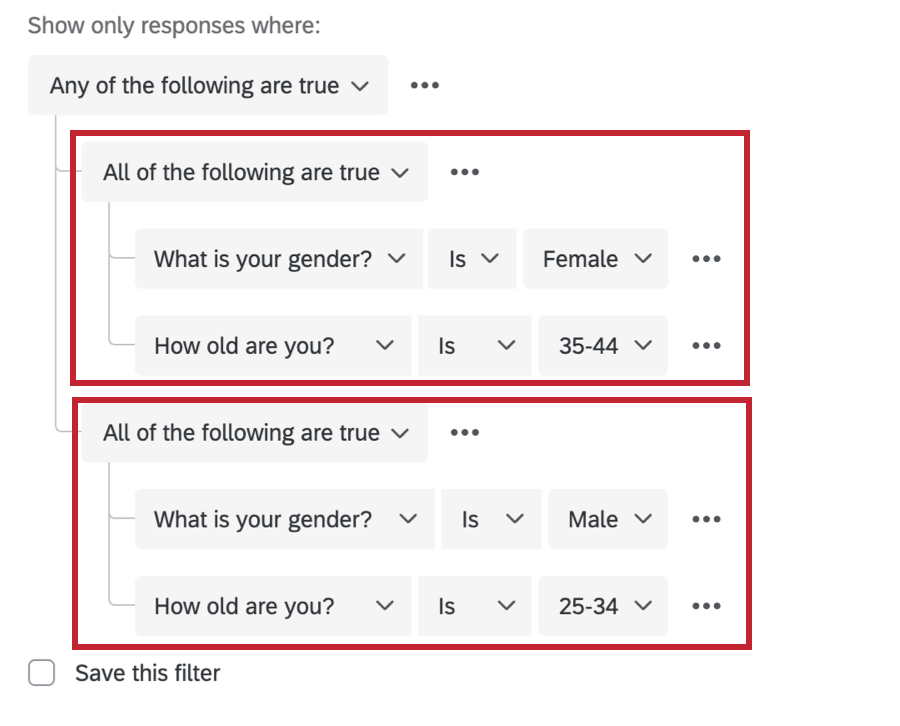Image resolution: width=900 pixels, height=726 pixels.
Task: Open the ellipsis menu beside the Female gender condition
Action: pyautogui.click(x=707, y=258)
